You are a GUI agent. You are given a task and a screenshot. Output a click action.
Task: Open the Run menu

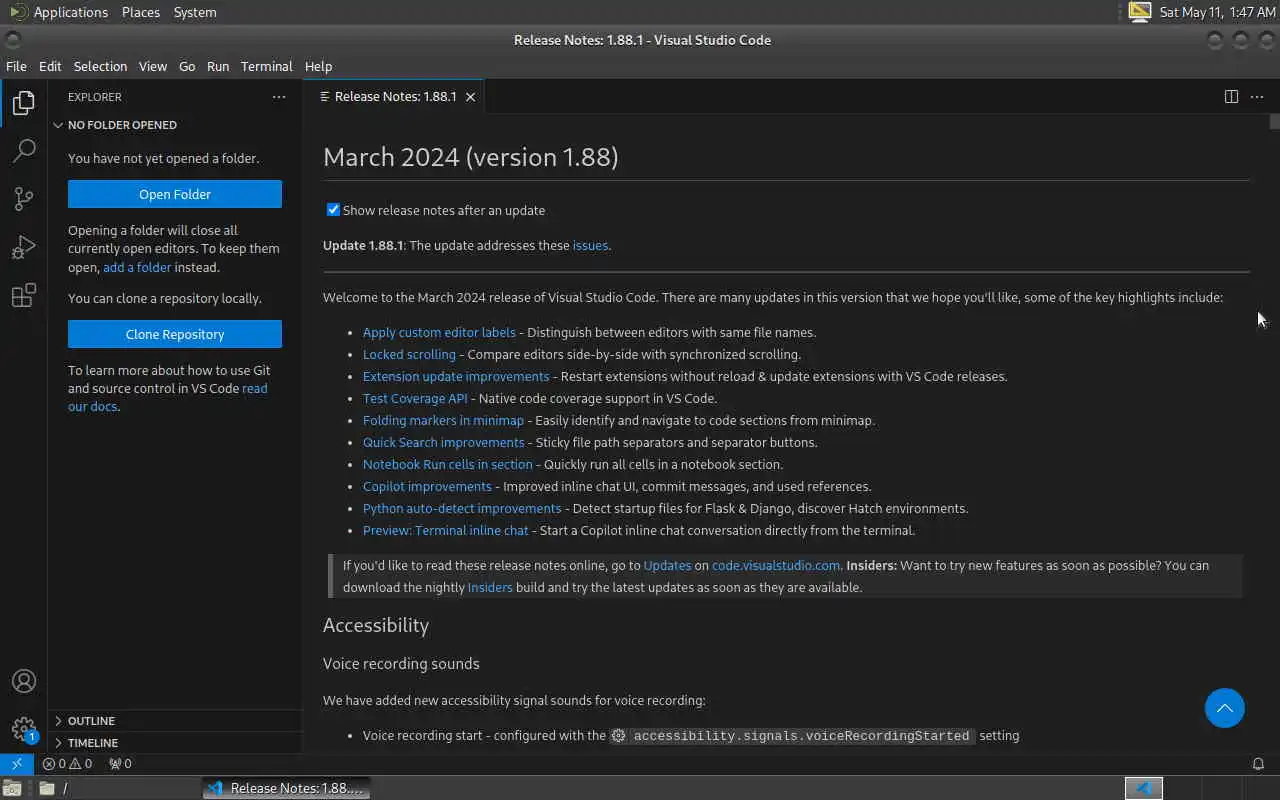click(218, 66)
